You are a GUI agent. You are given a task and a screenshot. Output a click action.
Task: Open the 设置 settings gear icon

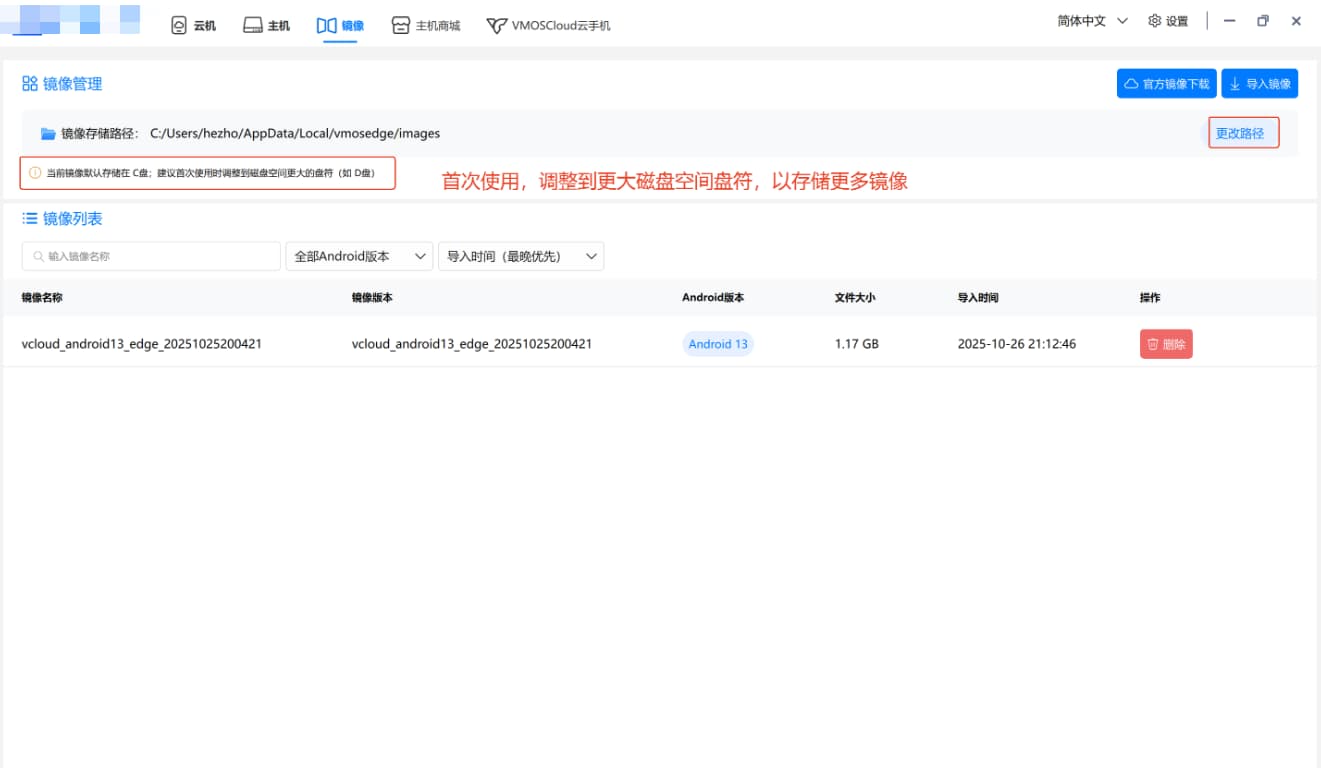pos(1153,21)
